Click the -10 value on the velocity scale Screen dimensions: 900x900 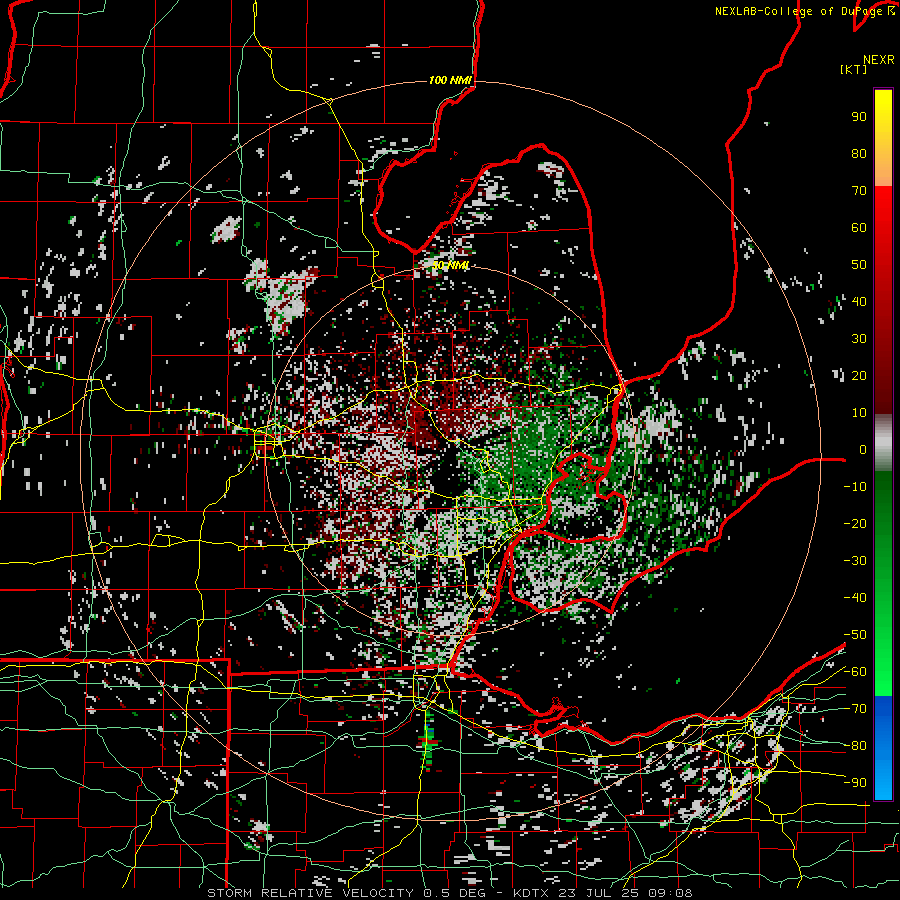click(855, 487)
